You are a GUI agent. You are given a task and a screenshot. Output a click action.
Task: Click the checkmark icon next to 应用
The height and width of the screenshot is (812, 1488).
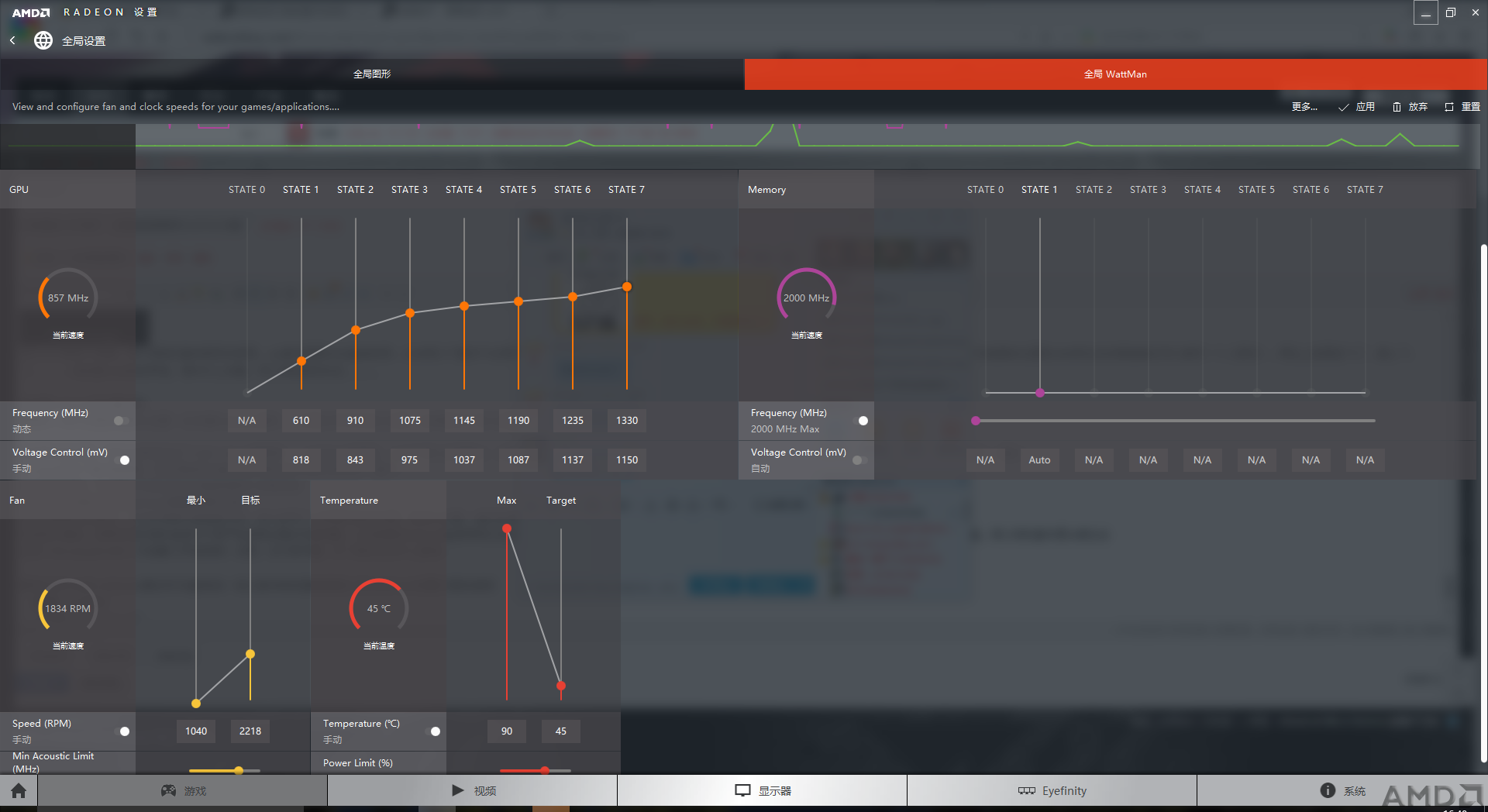tap(1344, 107)
